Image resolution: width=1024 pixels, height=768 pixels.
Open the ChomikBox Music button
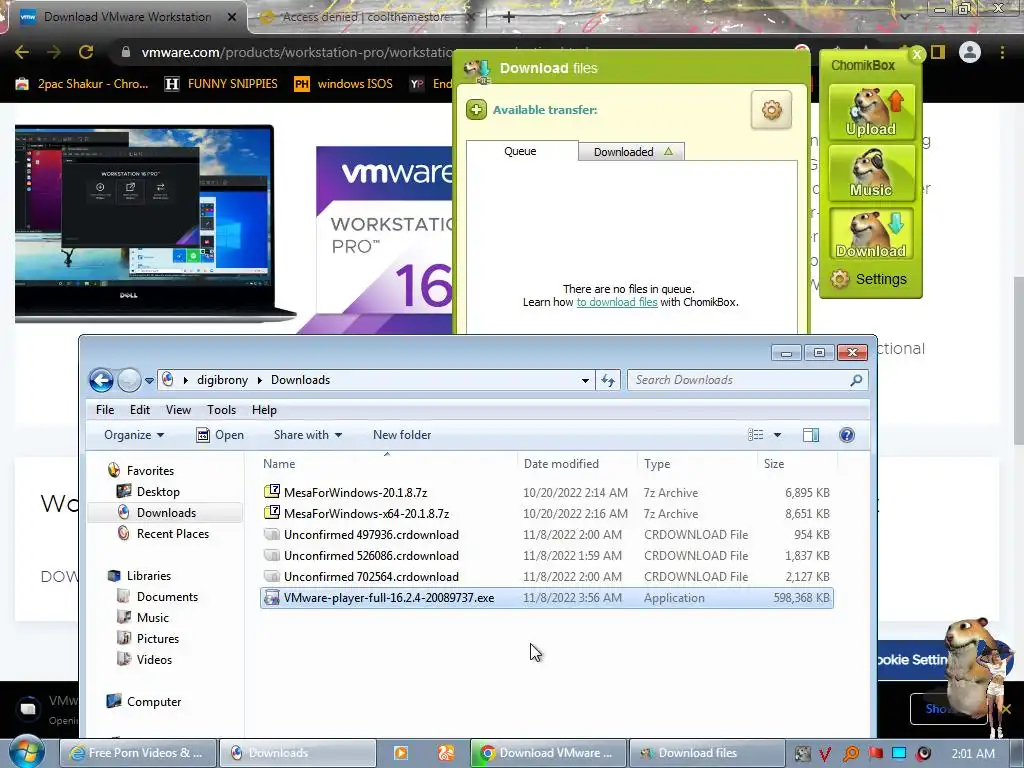click(x=871, y=172)
